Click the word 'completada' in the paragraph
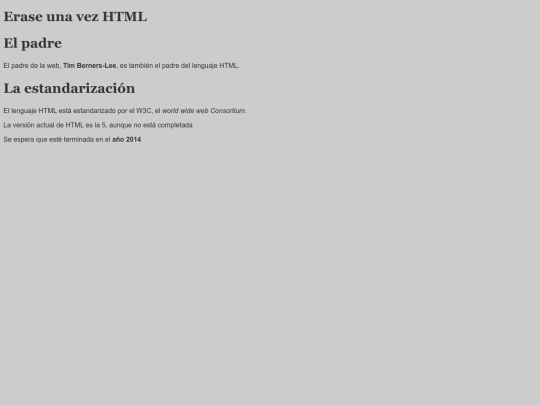Image resolution: width=540 pixels, height=405 pixels. click(x=175, y=125)
